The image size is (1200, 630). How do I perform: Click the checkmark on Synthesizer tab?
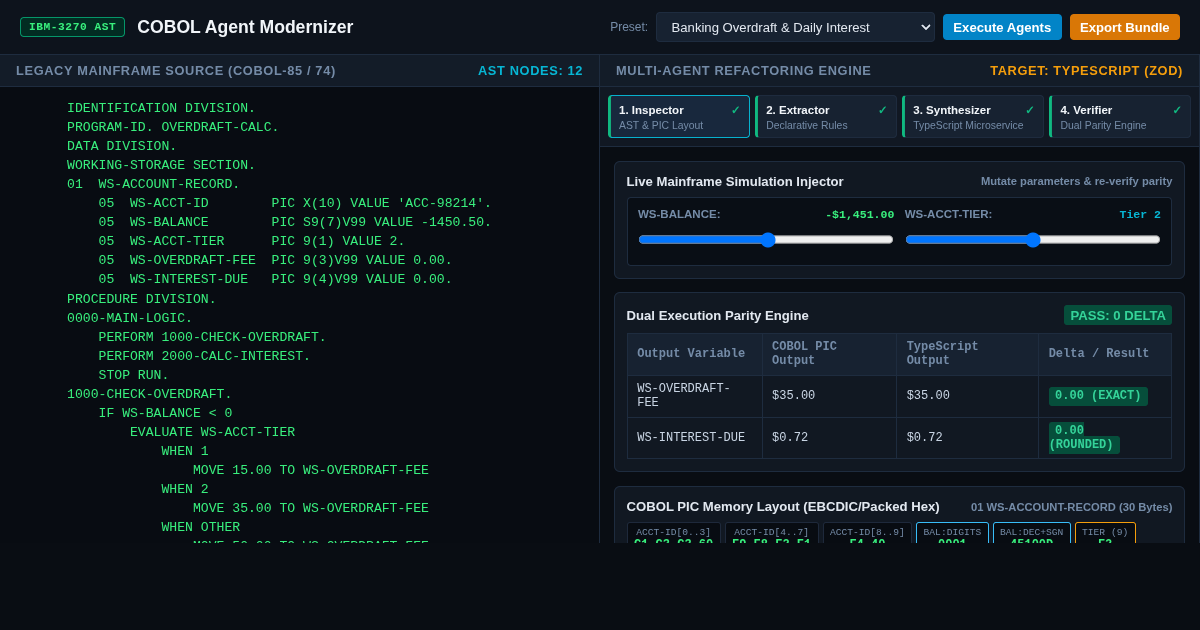click(1030, 110)
